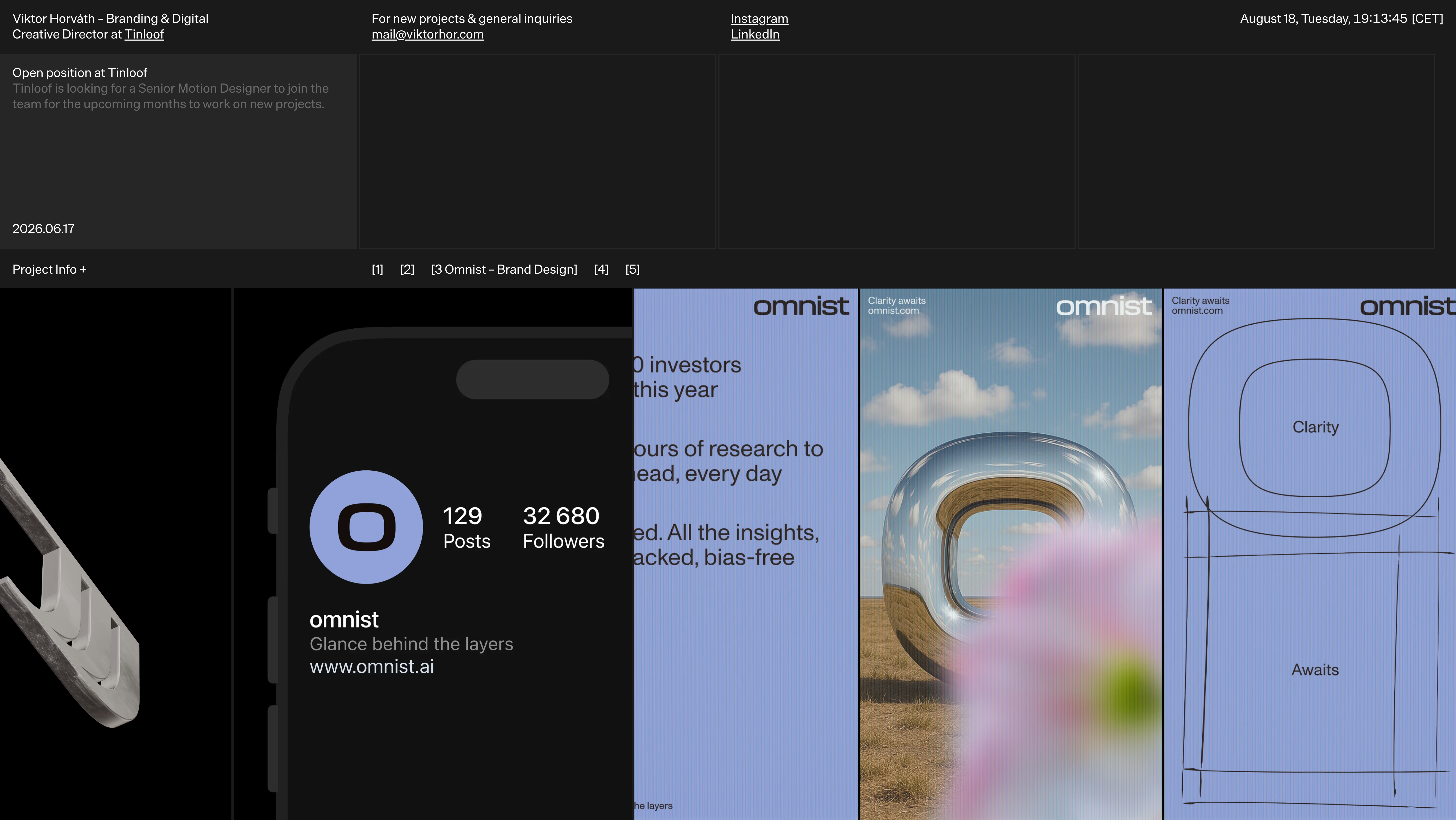Click the 'investors this year' poster text
The image size is (1456, 820).
pyautogui.click(x=687, y=377)
